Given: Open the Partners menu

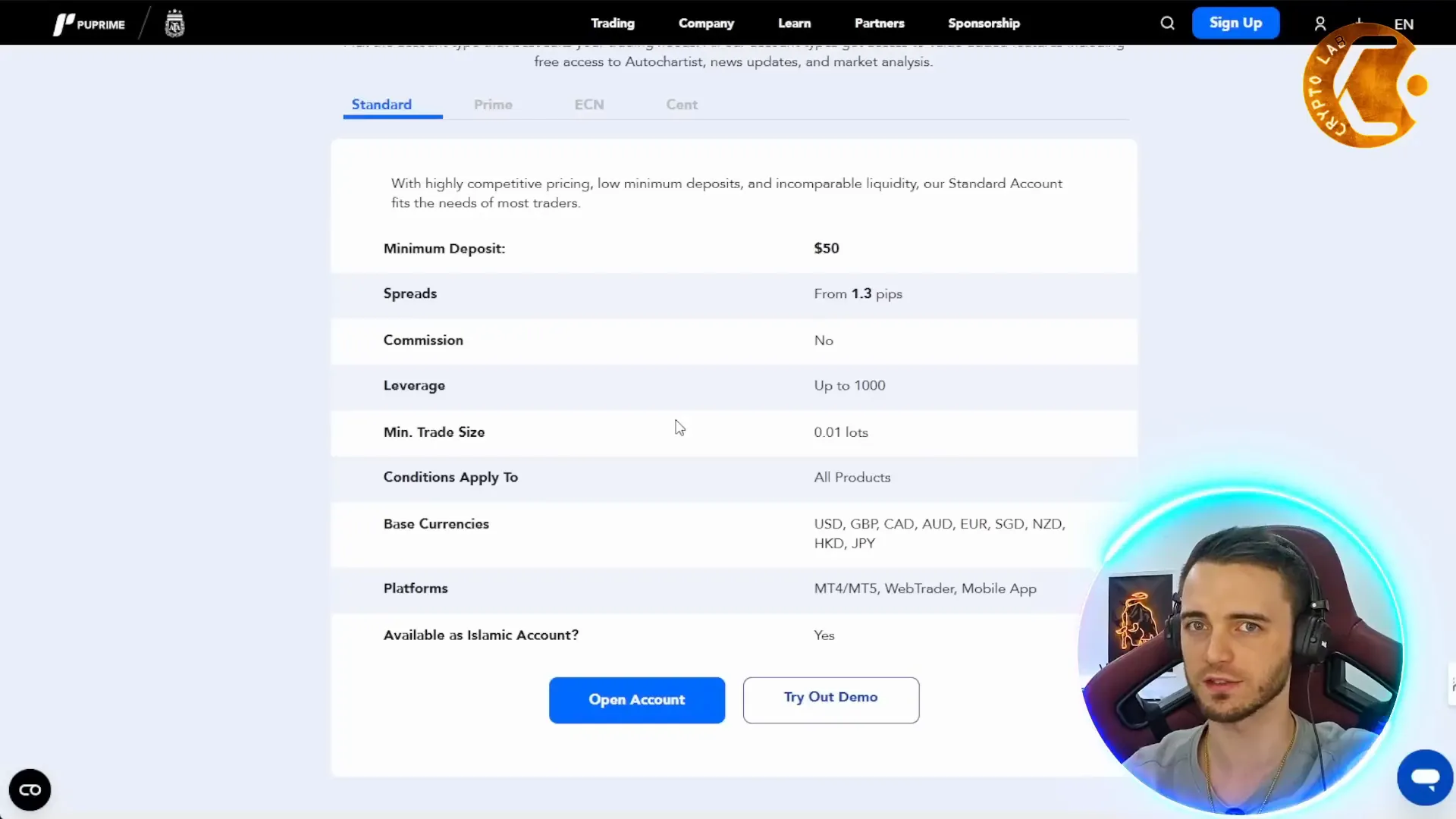Looking at the screenshot, I should coord(879,24).
